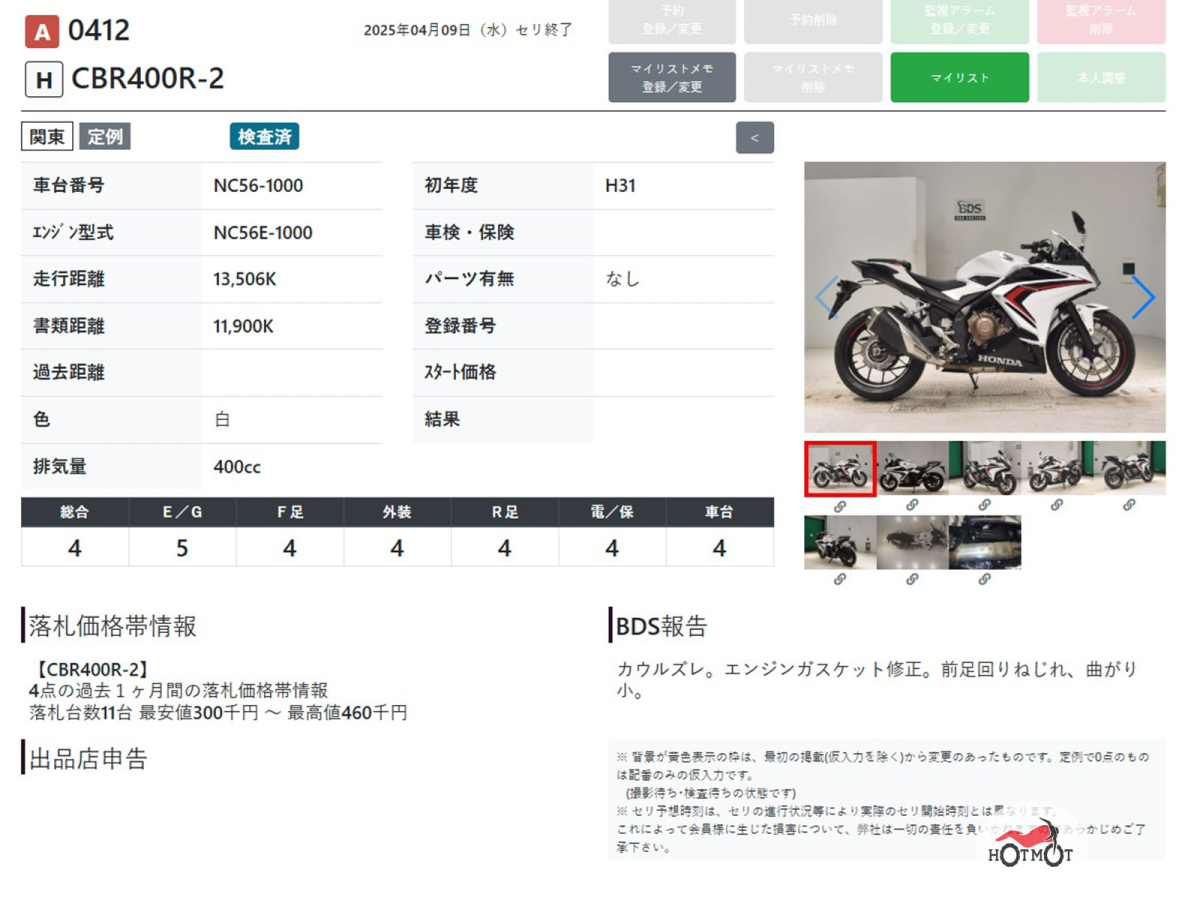
Task: Click link icon under red-bordered selected thumbnail
Action: coord(840,506)
